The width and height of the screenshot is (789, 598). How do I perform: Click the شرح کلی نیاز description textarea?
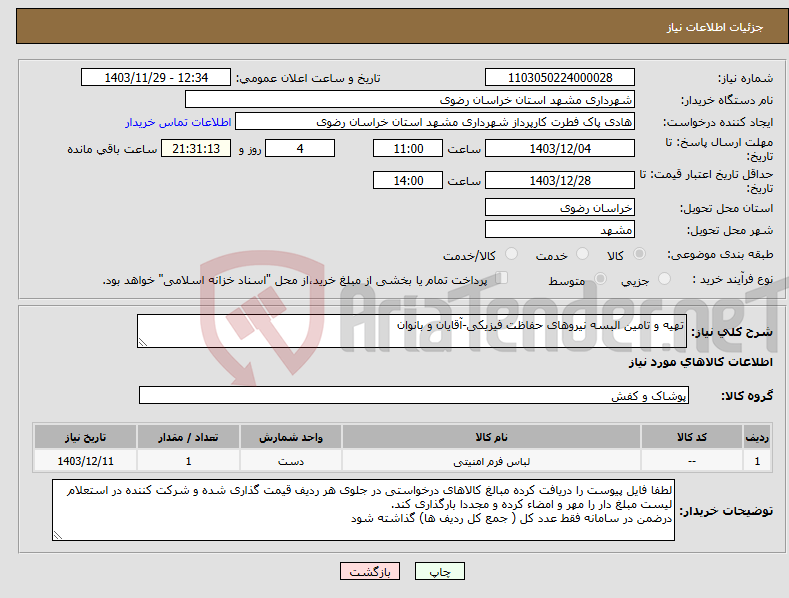412,331
